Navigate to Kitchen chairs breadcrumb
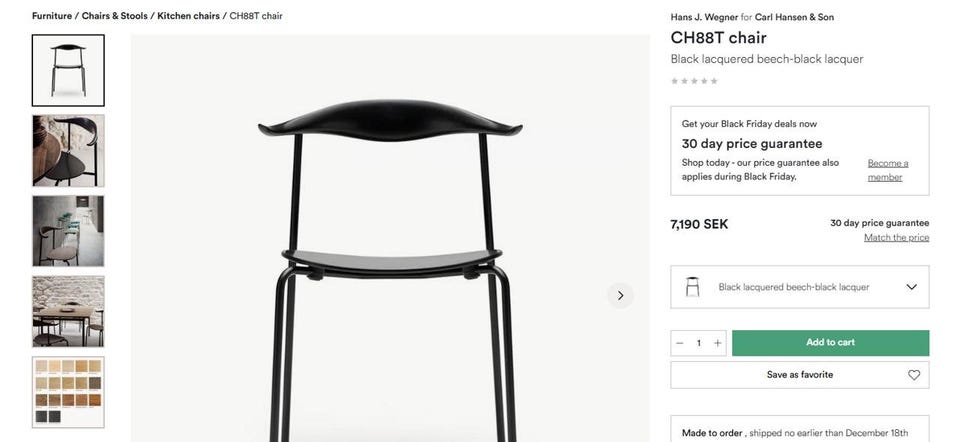The image size is (960, 442). pyautogui.click(x=189, y=16)
